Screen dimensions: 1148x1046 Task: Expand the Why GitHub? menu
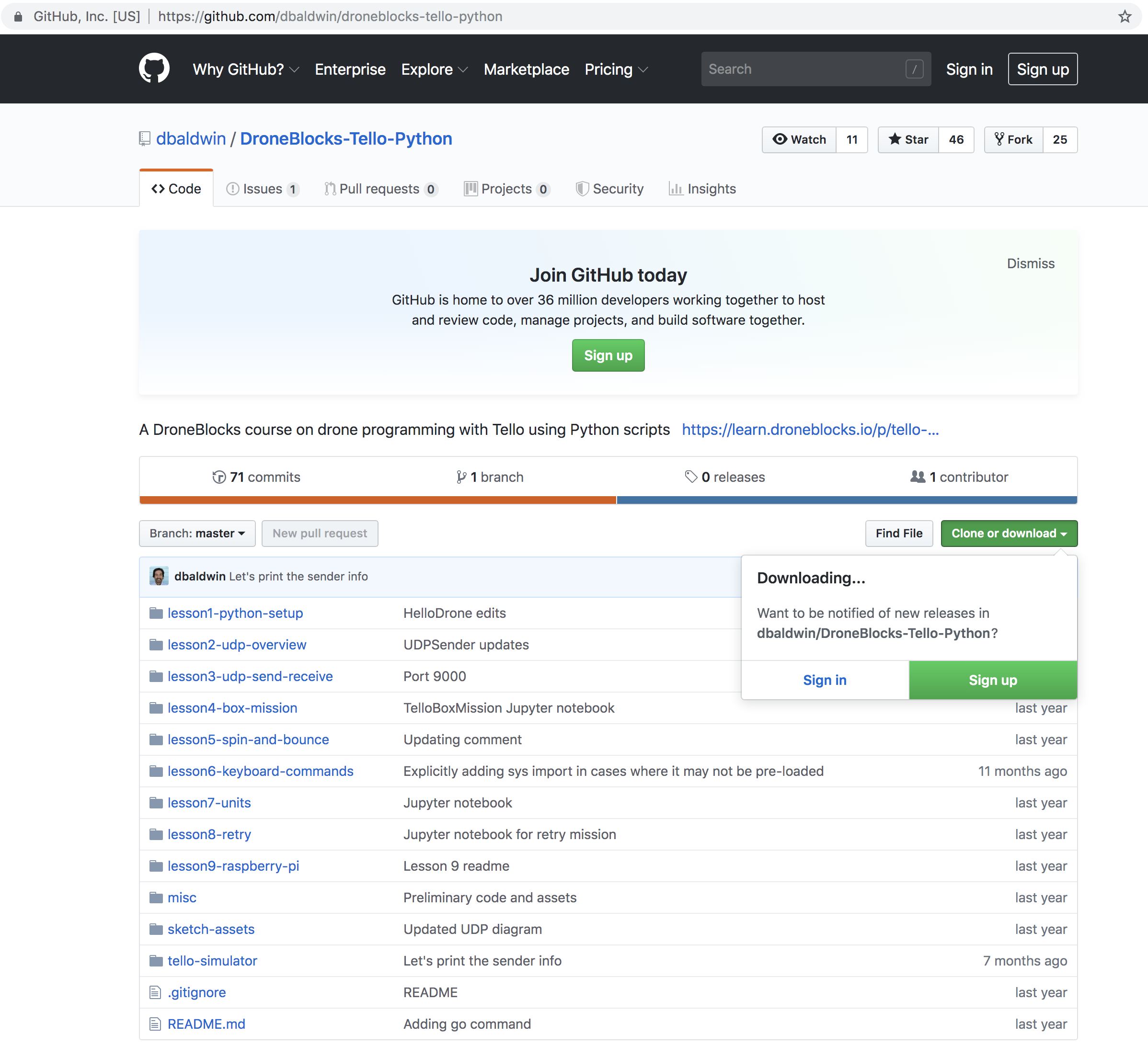click(245, 69)
